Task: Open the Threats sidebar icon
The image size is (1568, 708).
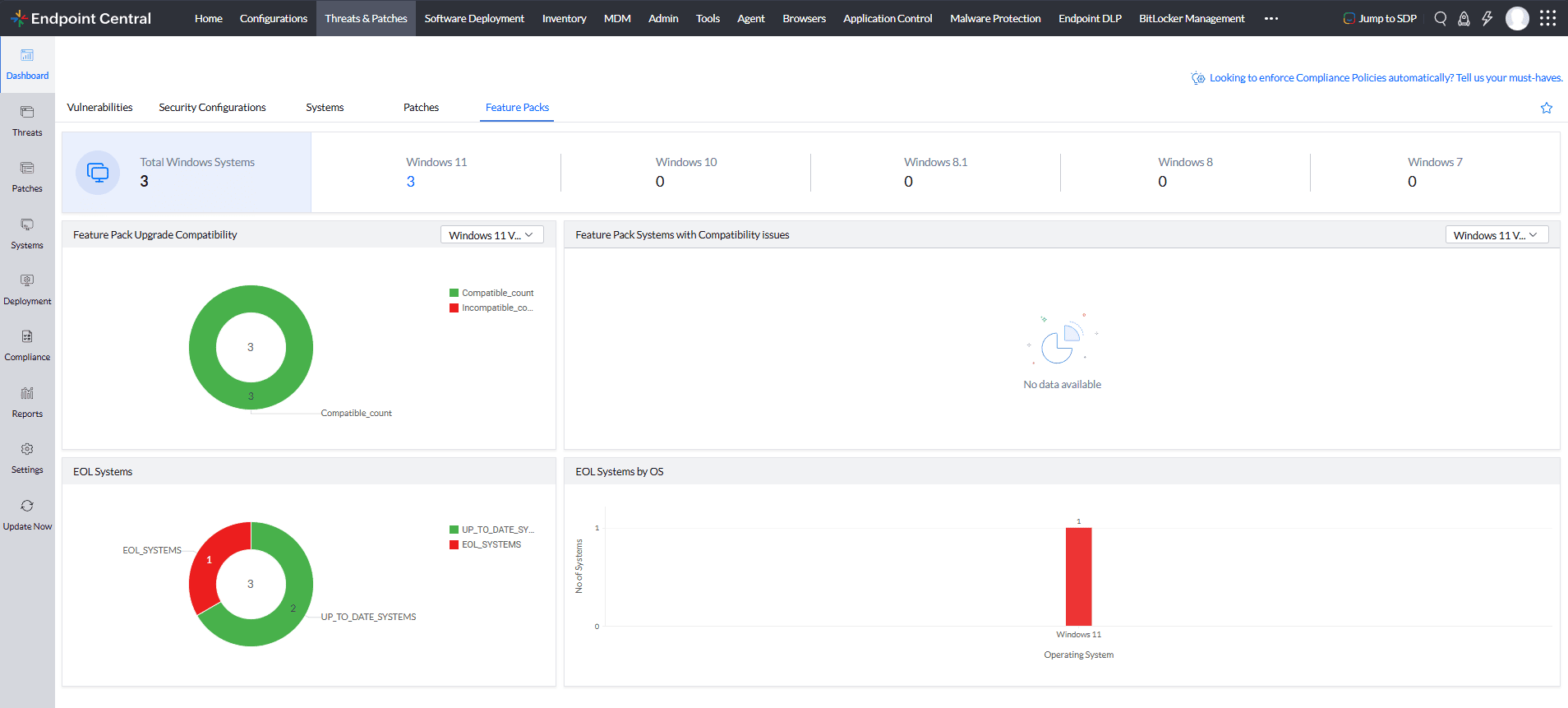Action: click(x=27, y=112)
